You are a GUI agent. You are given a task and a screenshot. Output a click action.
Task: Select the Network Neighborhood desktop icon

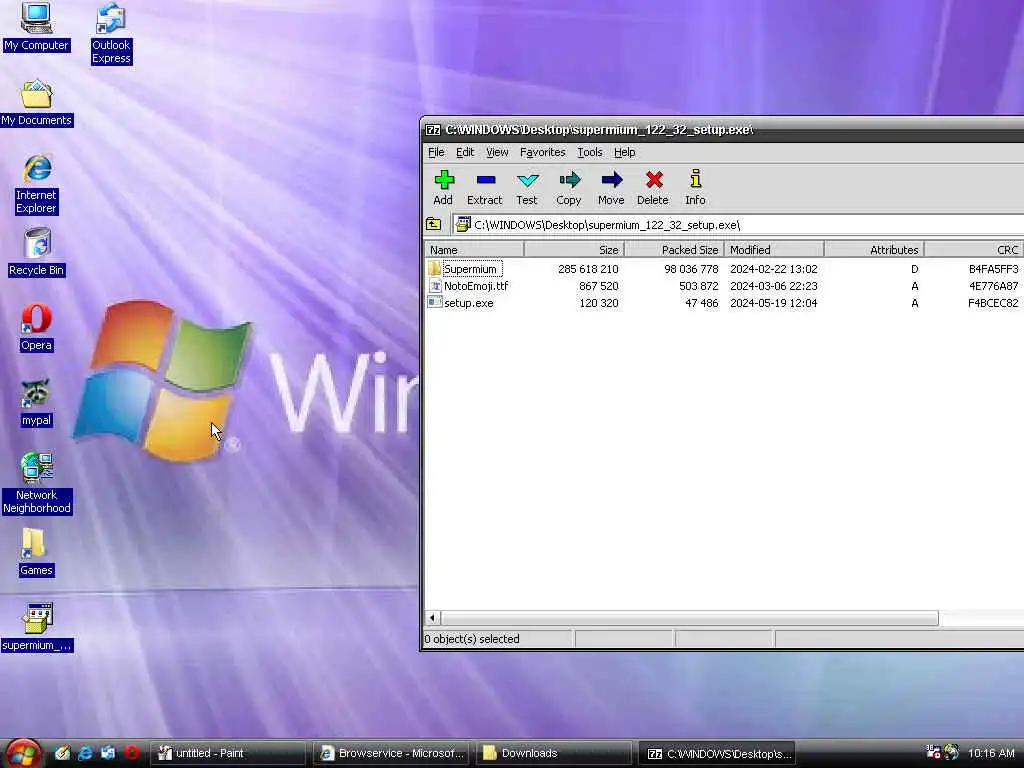click(x=37, y=484)
